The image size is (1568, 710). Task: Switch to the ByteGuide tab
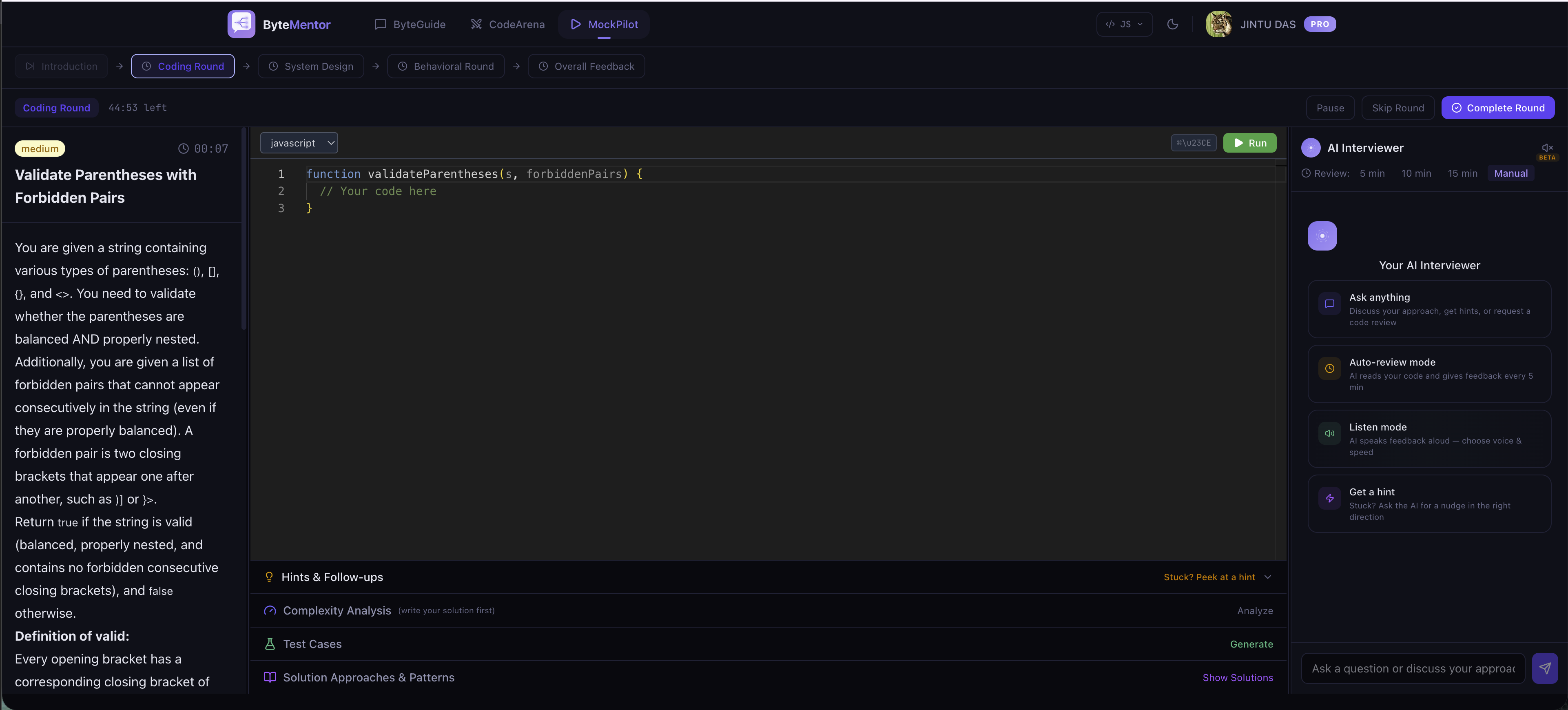409,24
